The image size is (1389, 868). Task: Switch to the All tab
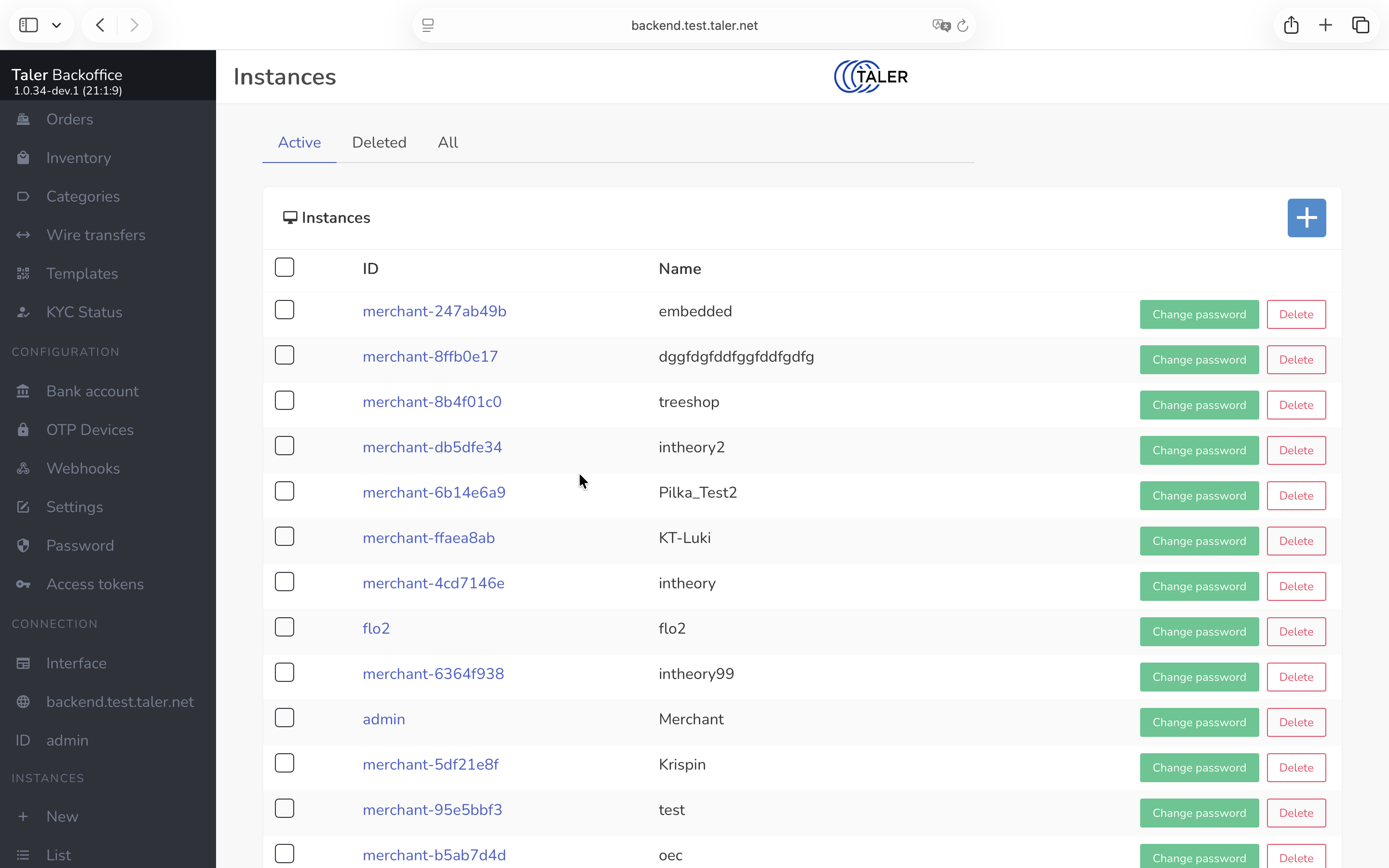pos(448,142)
